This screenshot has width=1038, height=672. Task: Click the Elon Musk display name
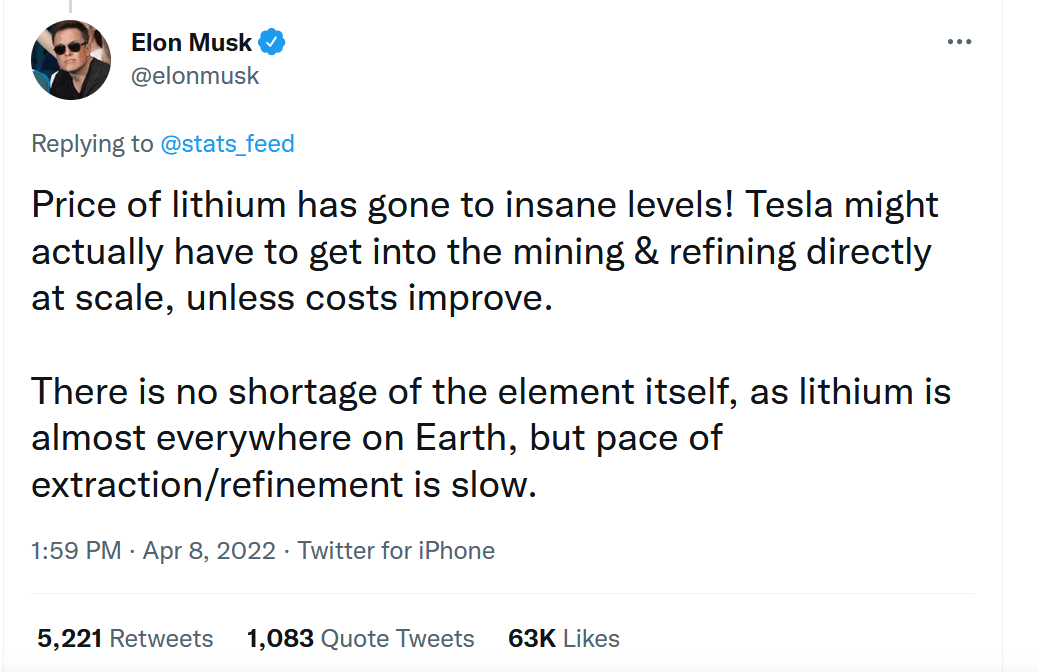coord(191,42)
